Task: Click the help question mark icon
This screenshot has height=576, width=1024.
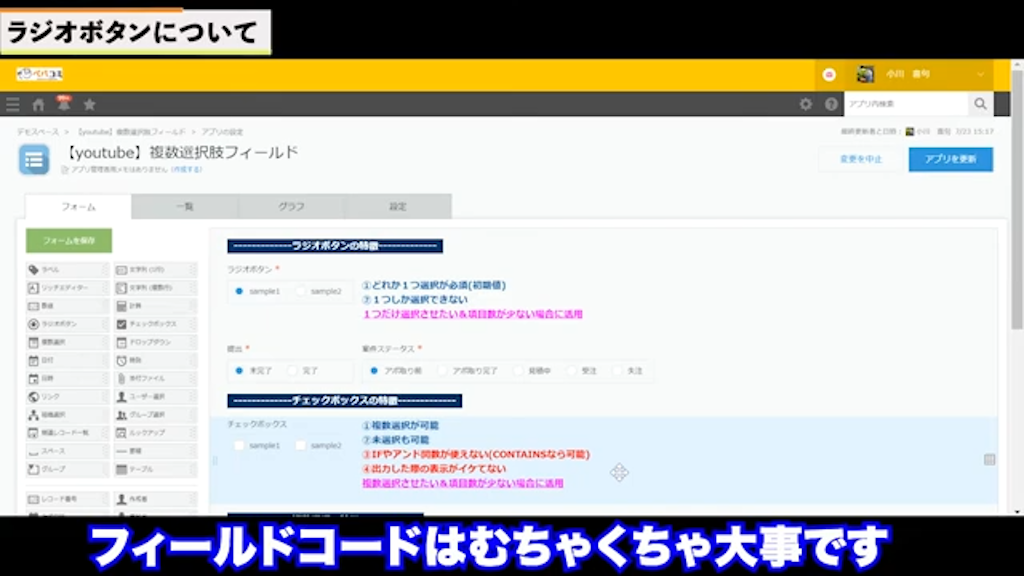Action: tap(830, 103)
